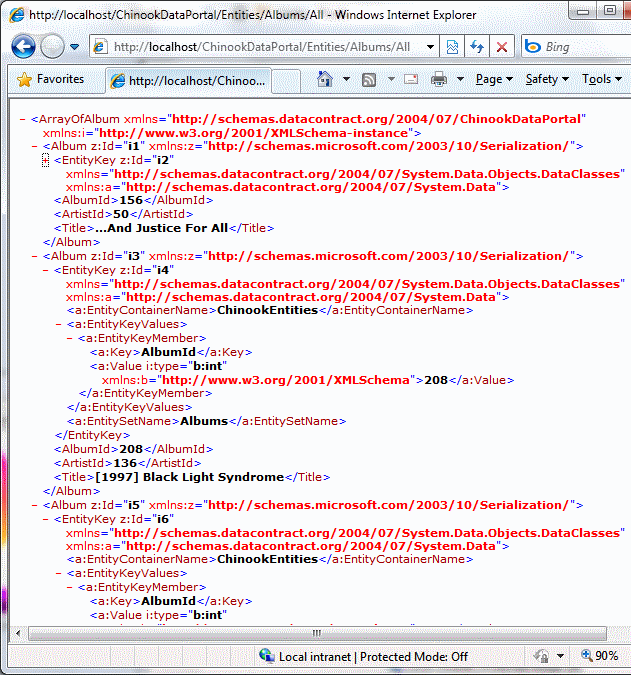Refresh the current page
This screenshot has height=675, width=631.
point(477,47)
